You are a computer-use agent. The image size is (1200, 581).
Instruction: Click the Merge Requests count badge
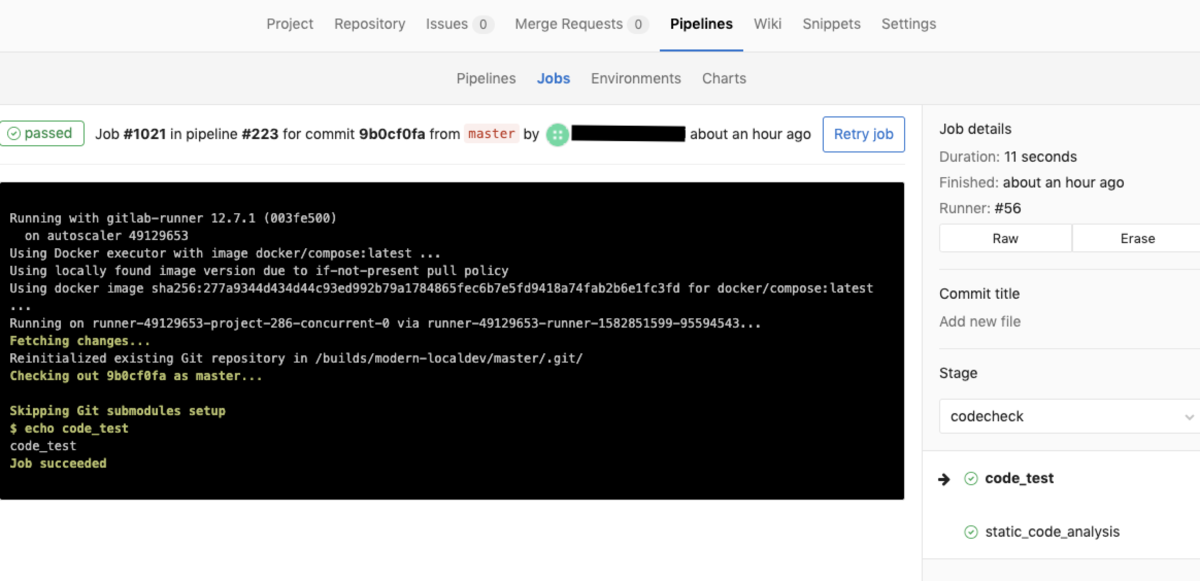pyautogui.click(x=639, y=24)
